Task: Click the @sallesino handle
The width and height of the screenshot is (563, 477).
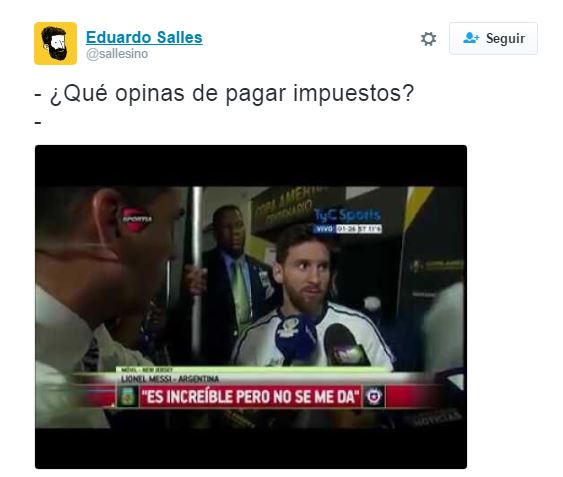Action: pyautogui.click(x=117, y=54)
